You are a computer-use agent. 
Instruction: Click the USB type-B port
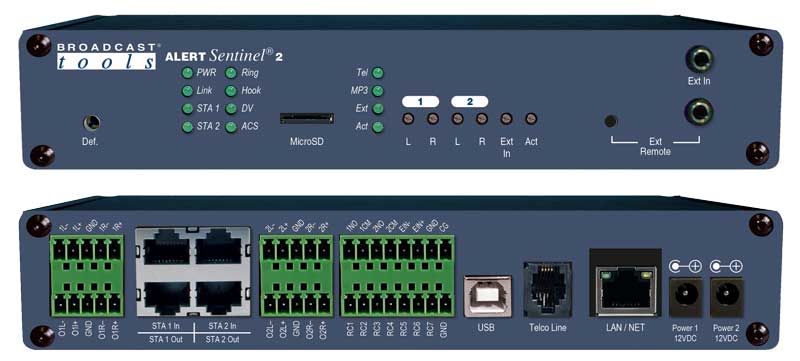click(487, 296)
